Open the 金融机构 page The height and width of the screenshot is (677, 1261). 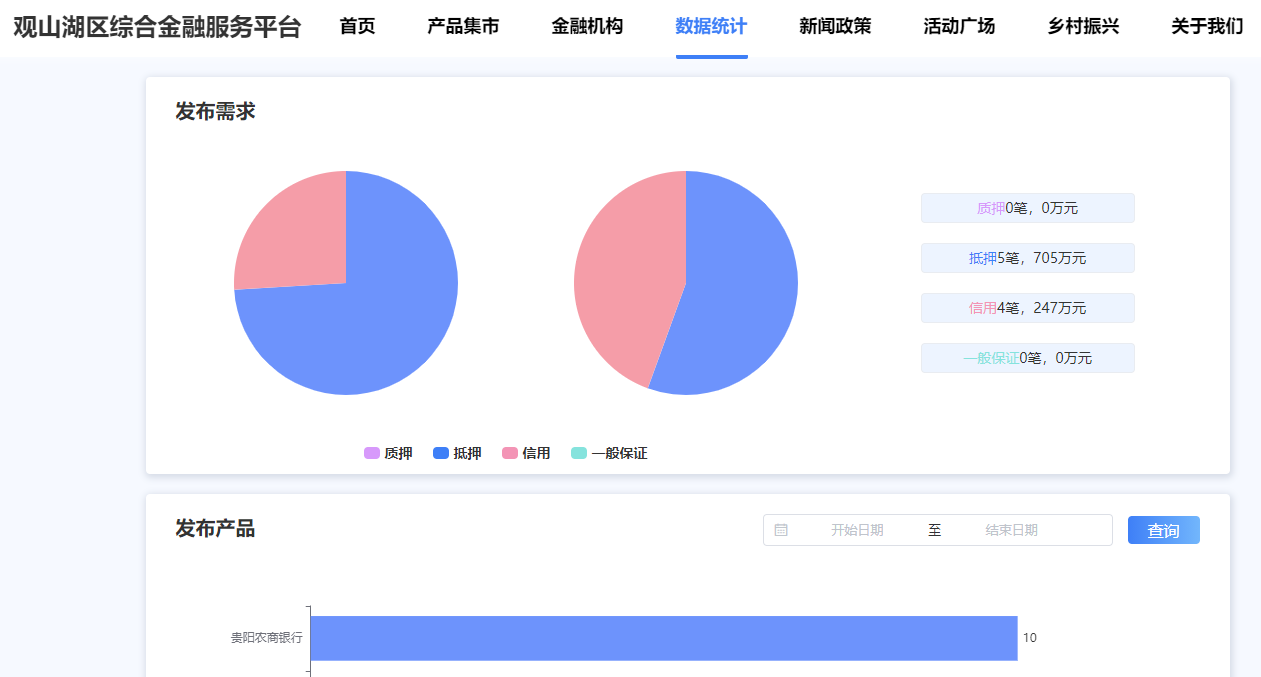click(x=587, y=27)
